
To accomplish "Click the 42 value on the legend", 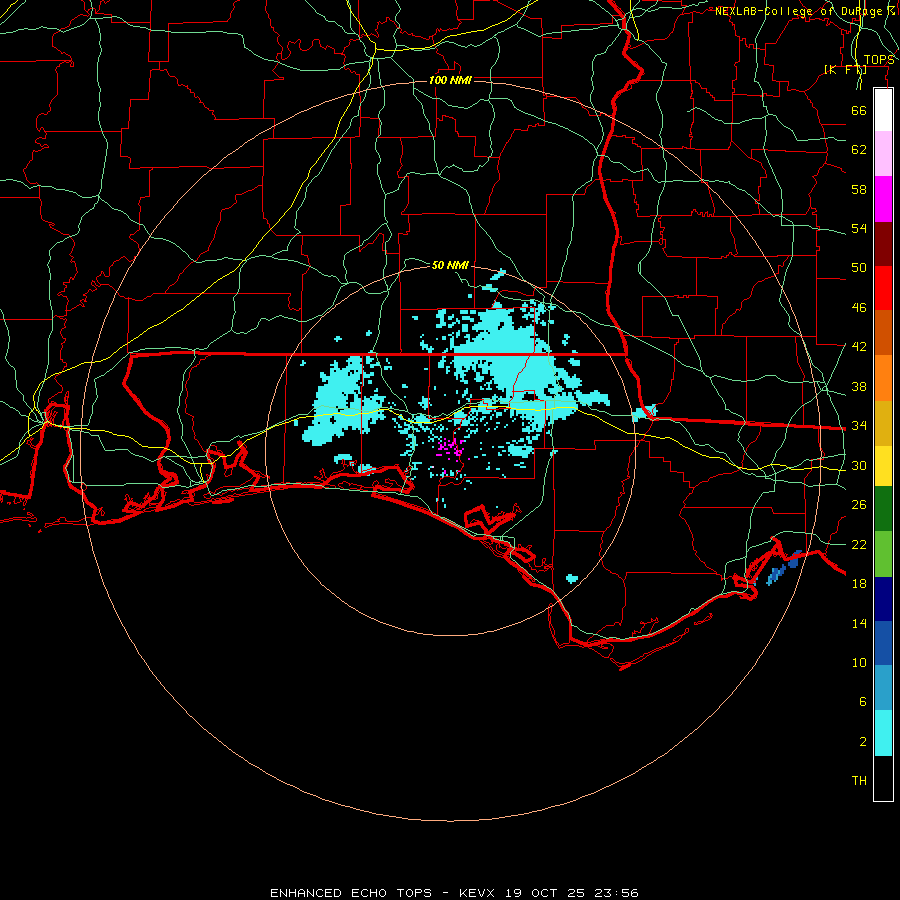I will pos(859,346).
